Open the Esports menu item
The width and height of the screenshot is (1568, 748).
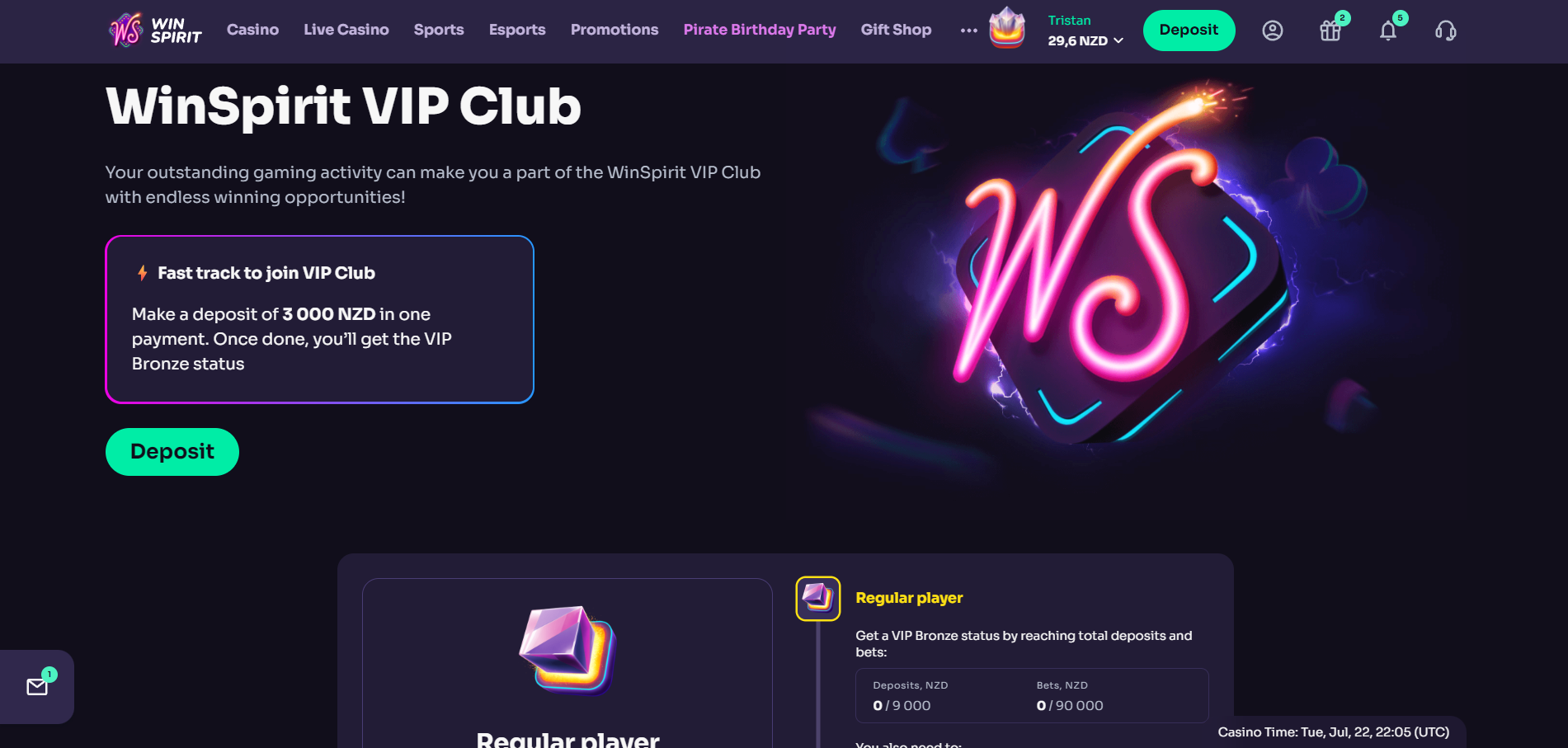pyautogui.click(x=517, y=30)
